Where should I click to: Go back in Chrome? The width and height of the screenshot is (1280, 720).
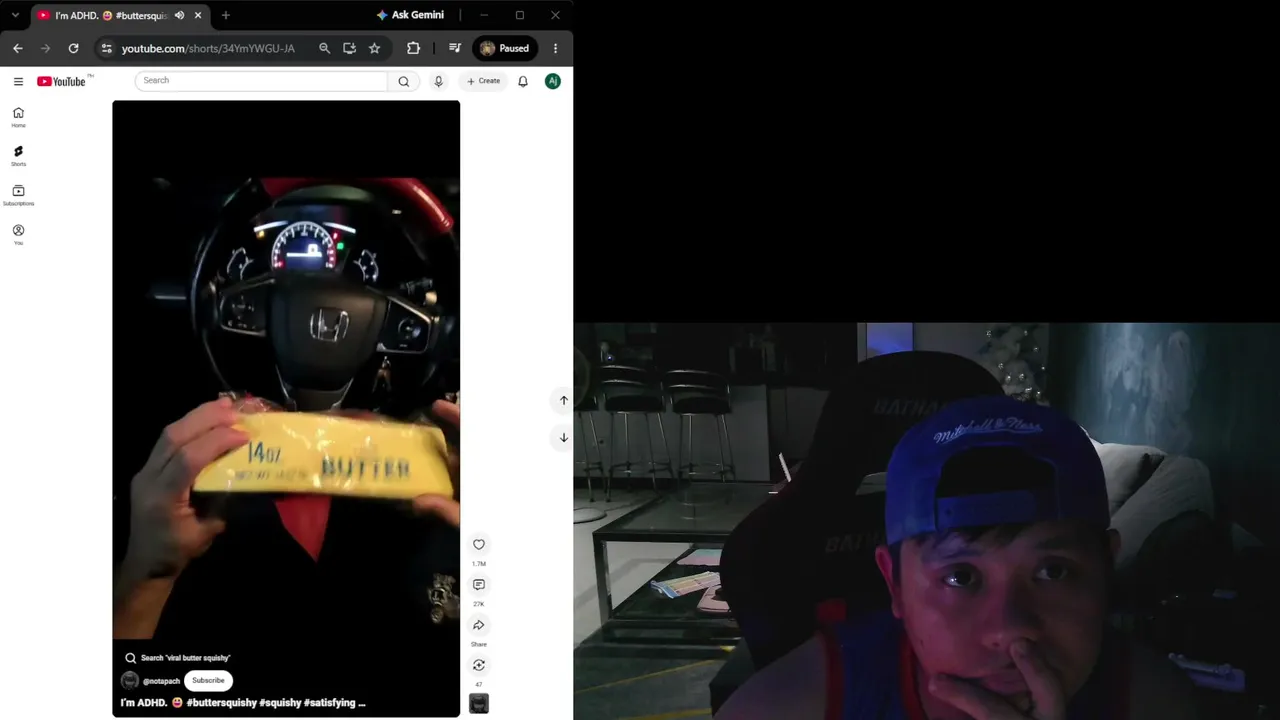coord(18,48)
